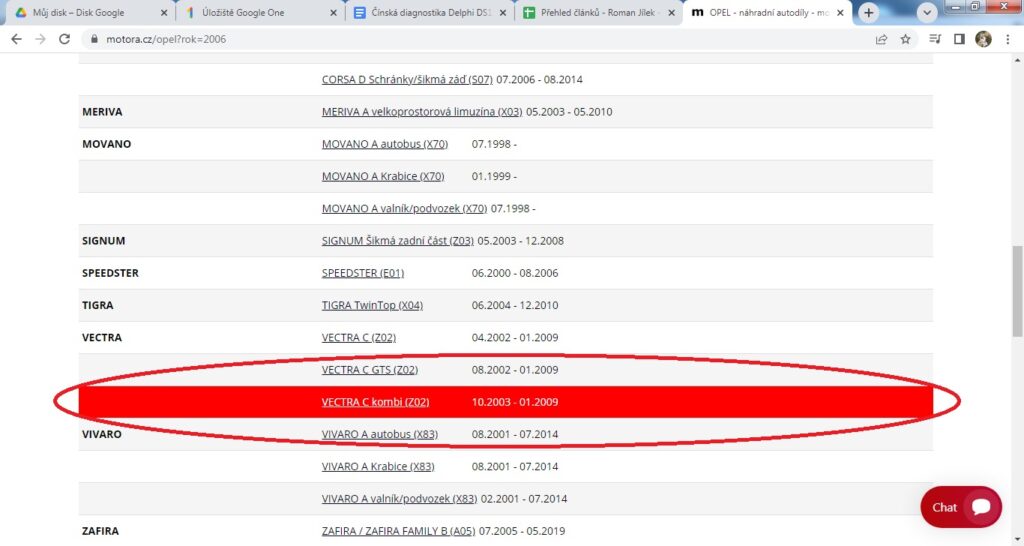Open the side panel icon
The height and width of the screenshot is (546, 1024).
959,39
